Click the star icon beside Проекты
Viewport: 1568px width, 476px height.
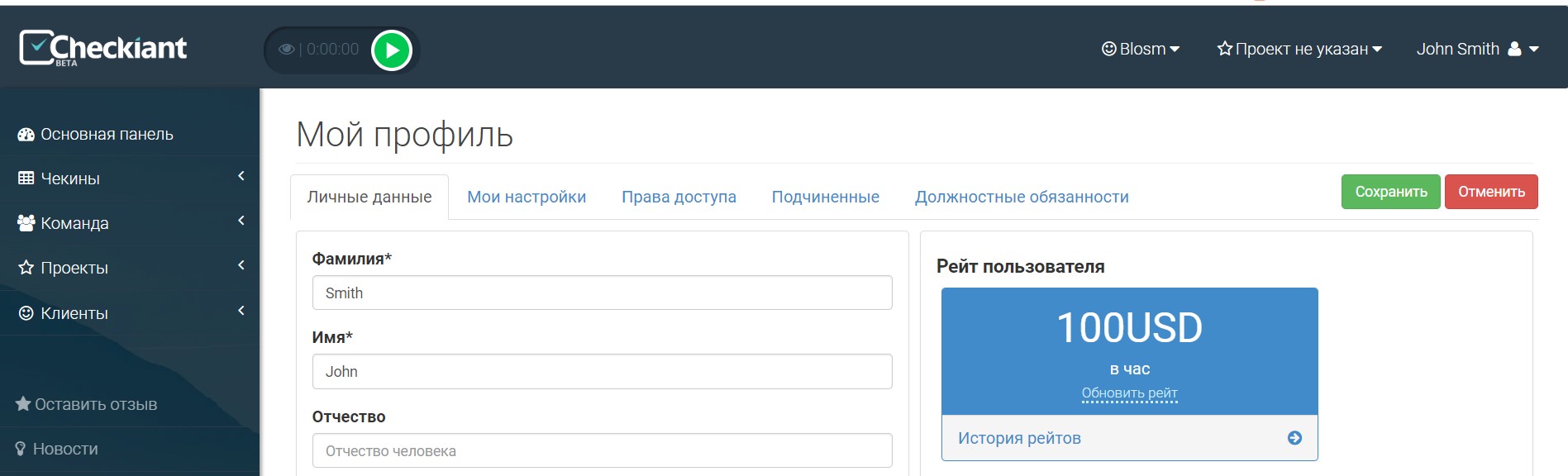[26, 268]
